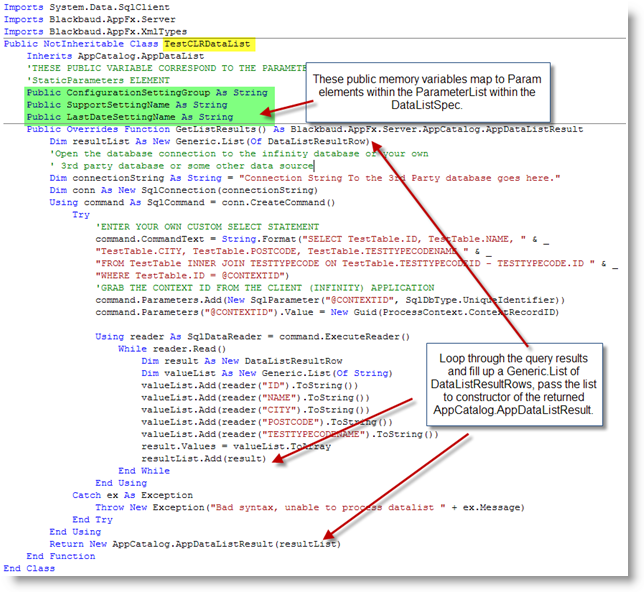644x592 pixels.
Task: Select the ConfigurationSettingGroup variable declaration
Action: 147,92
